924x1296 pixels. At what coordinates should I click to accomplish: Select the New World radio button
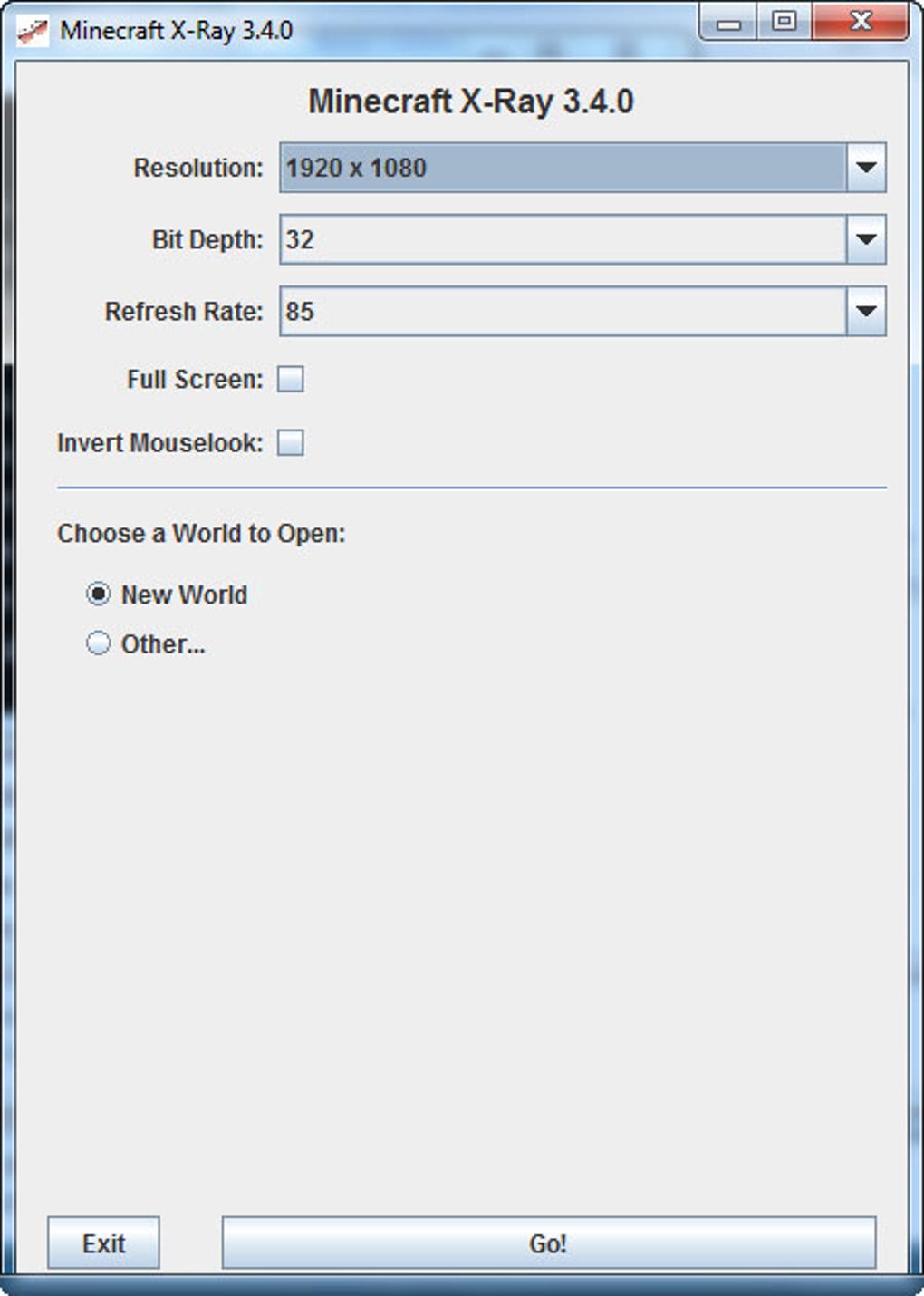coord(98,595)
